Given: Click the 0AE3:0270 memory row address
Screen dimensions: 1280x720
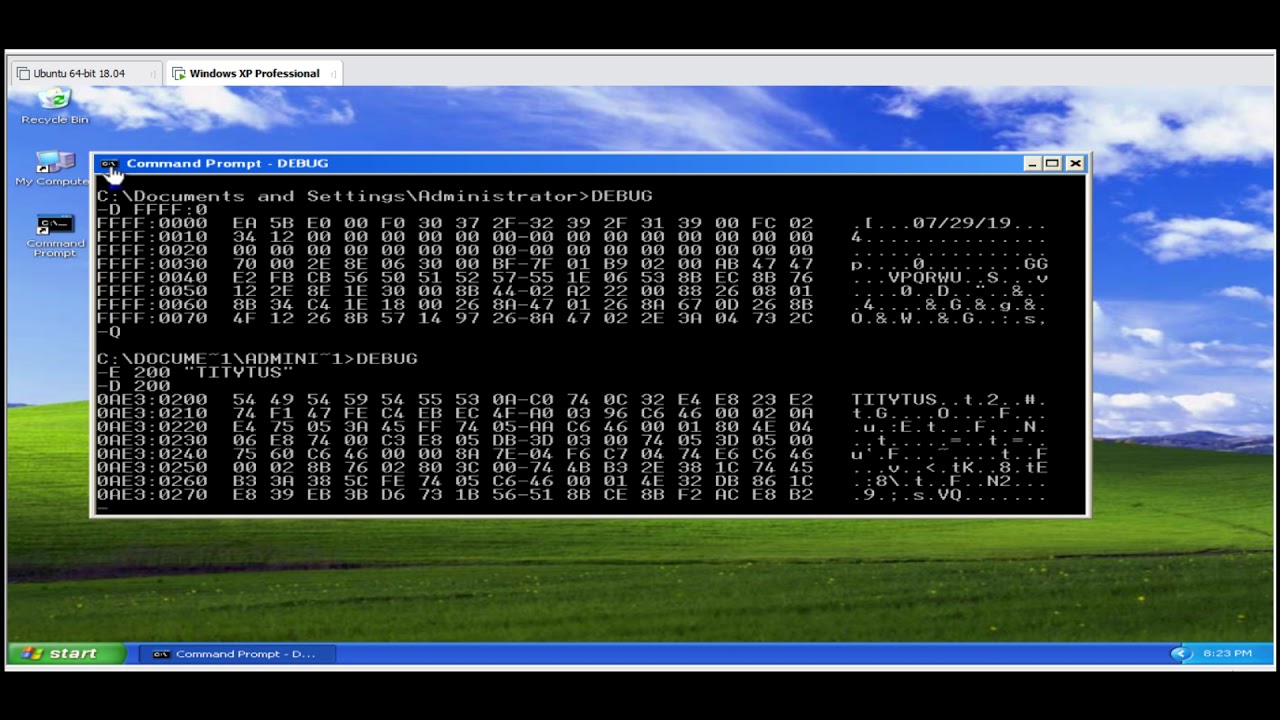Looking at the screenshot, I should 152,495.
